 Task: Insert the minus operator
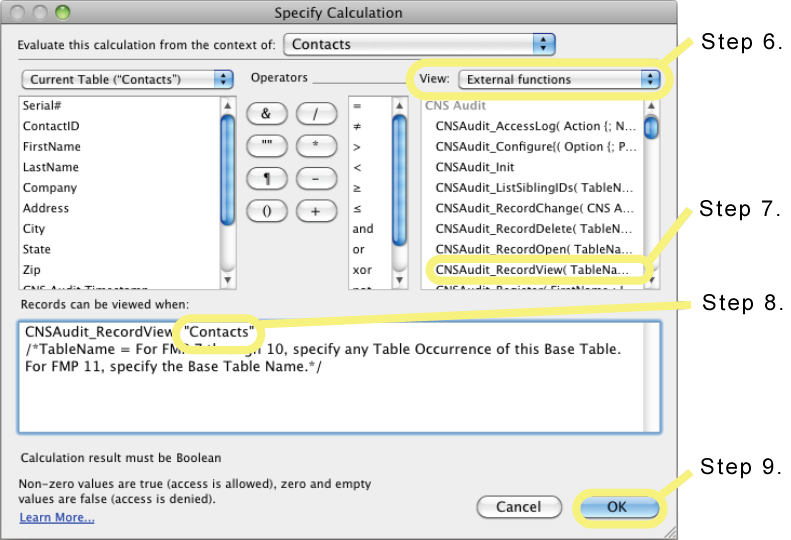point(316,179)
